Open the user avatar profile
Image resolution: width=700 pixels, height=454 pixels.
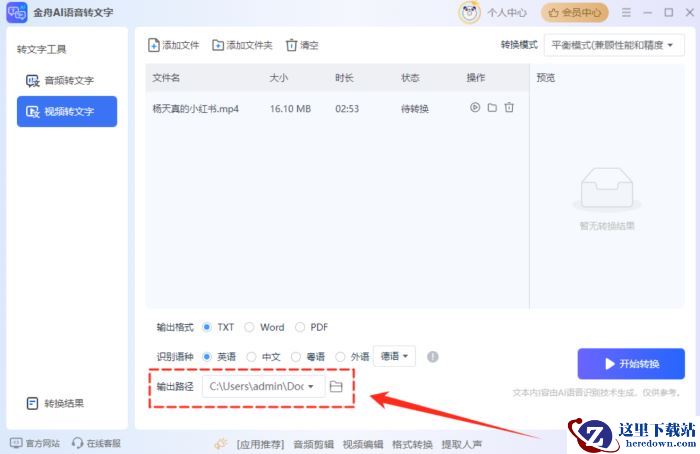(x=469, y=12)
